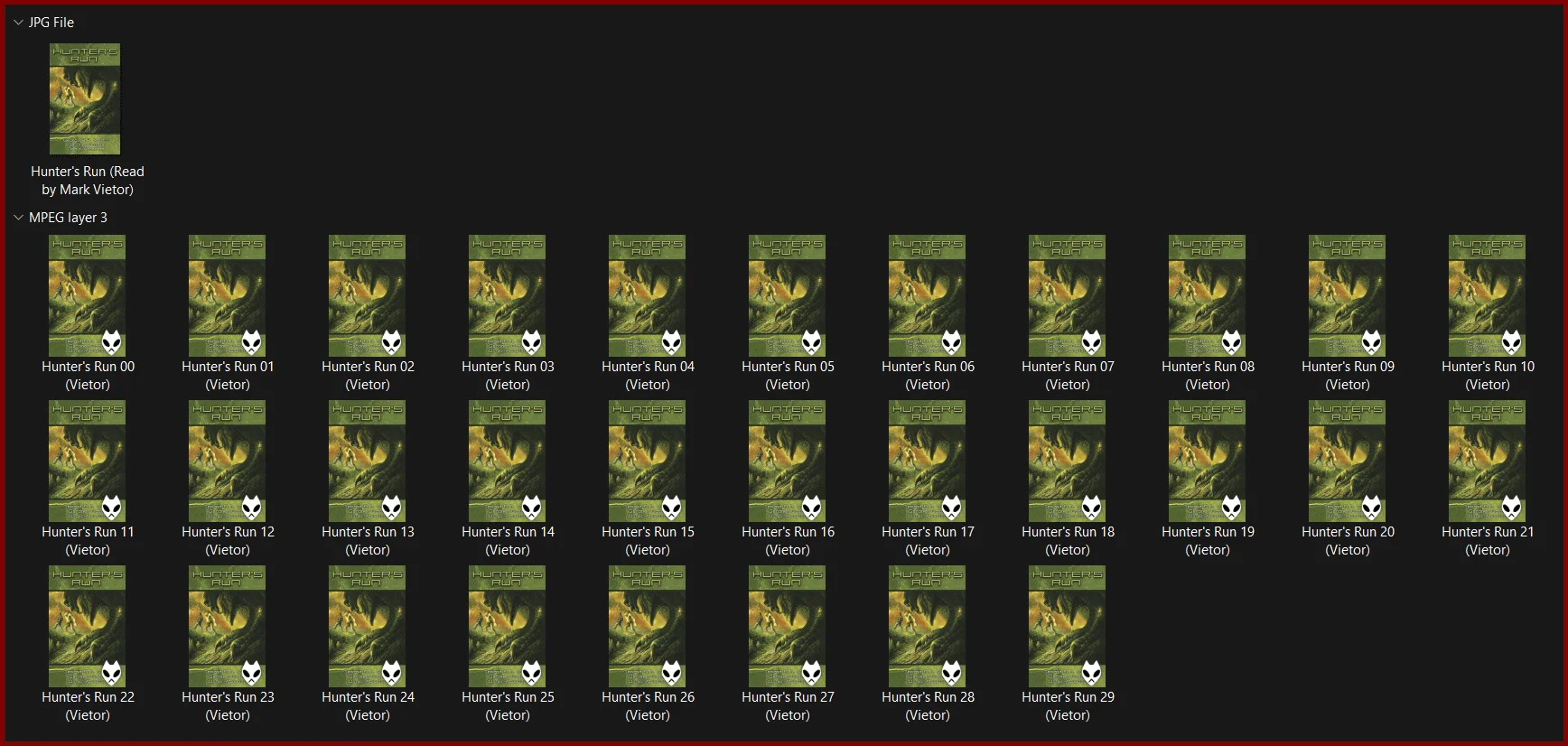Select the Hunter's Run 10 (Vietor) audio file icon
Screen dimensions: 1568x746
click(x=1488, y=296)
